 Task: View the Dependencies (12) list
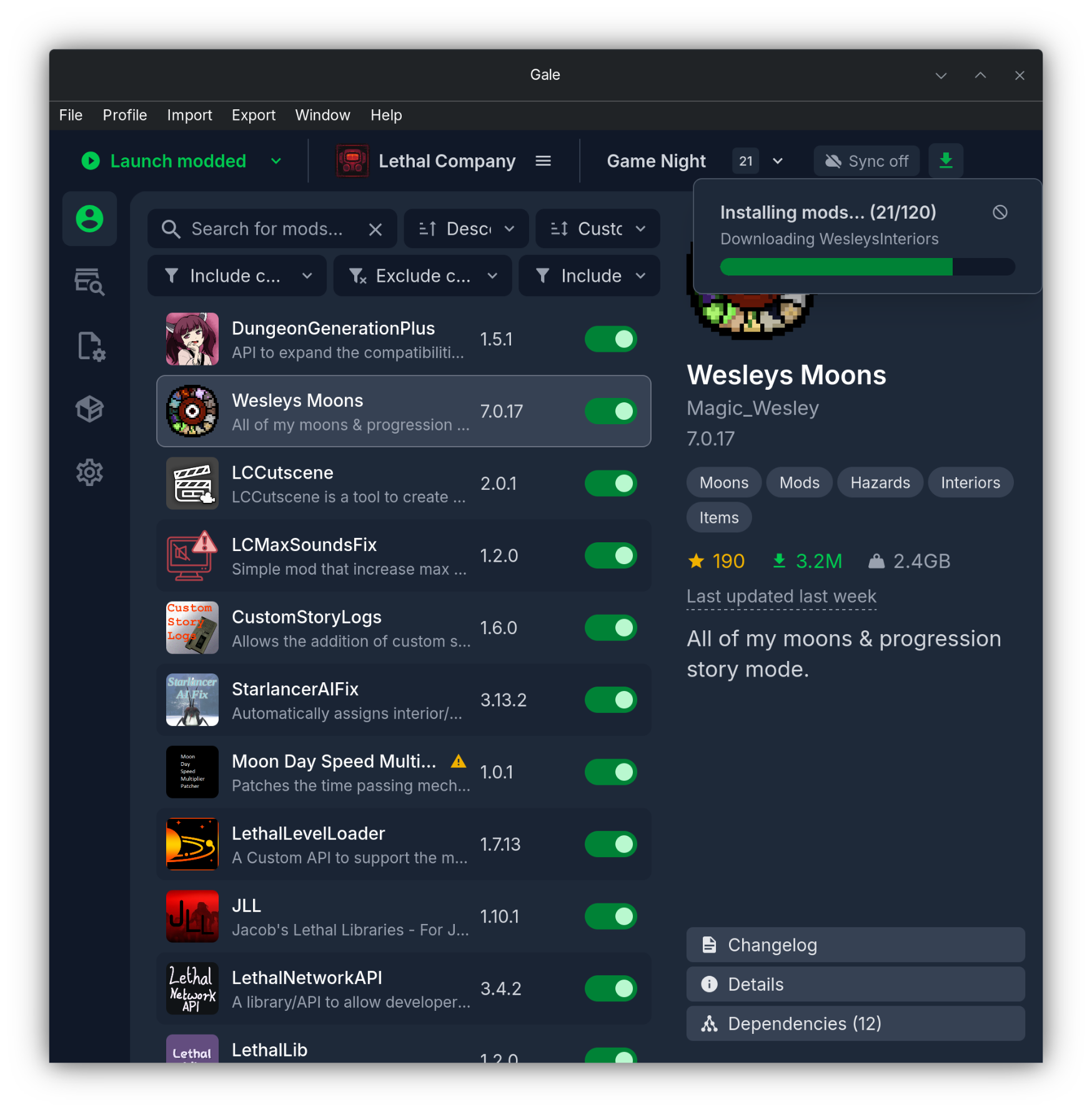(855, 1023)
